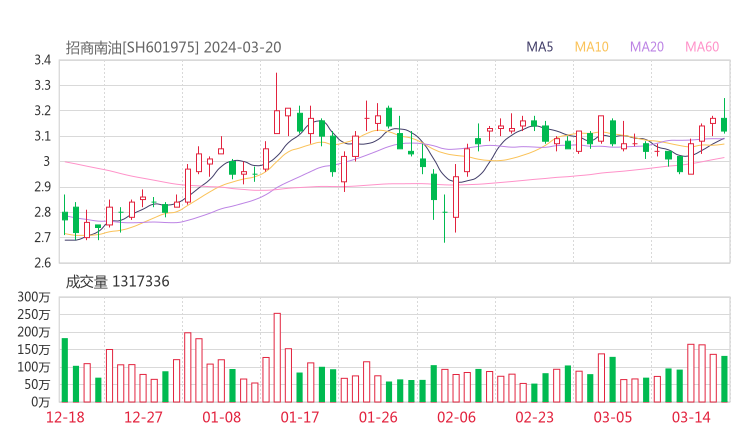This screenshot has height=440, width=740.
Task: Click the 12-27 date label
Action: 143,417
